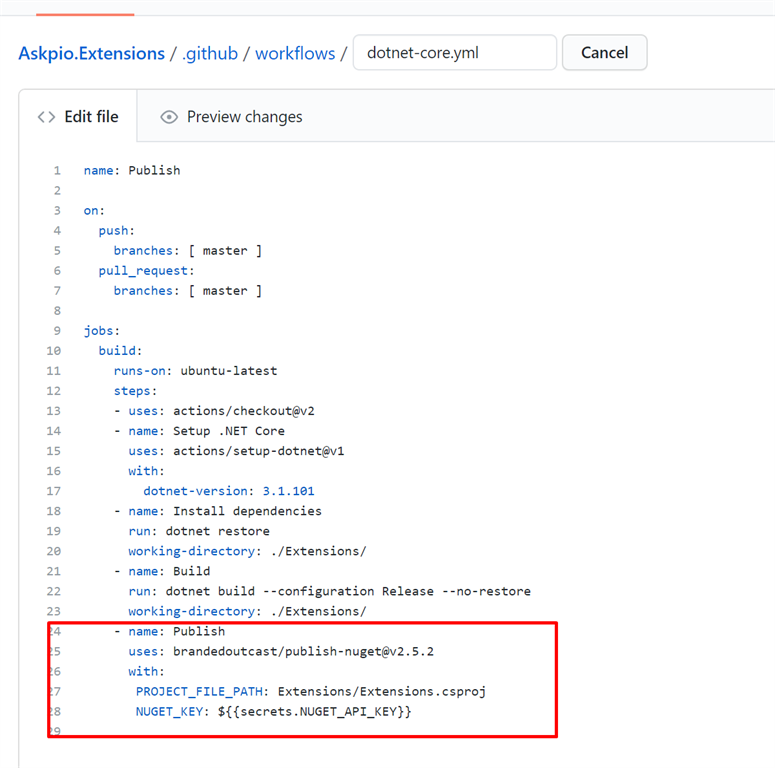Click 'name: Install dependencies' line
This screenshot has height=768, width=775.
coord(218,511)
